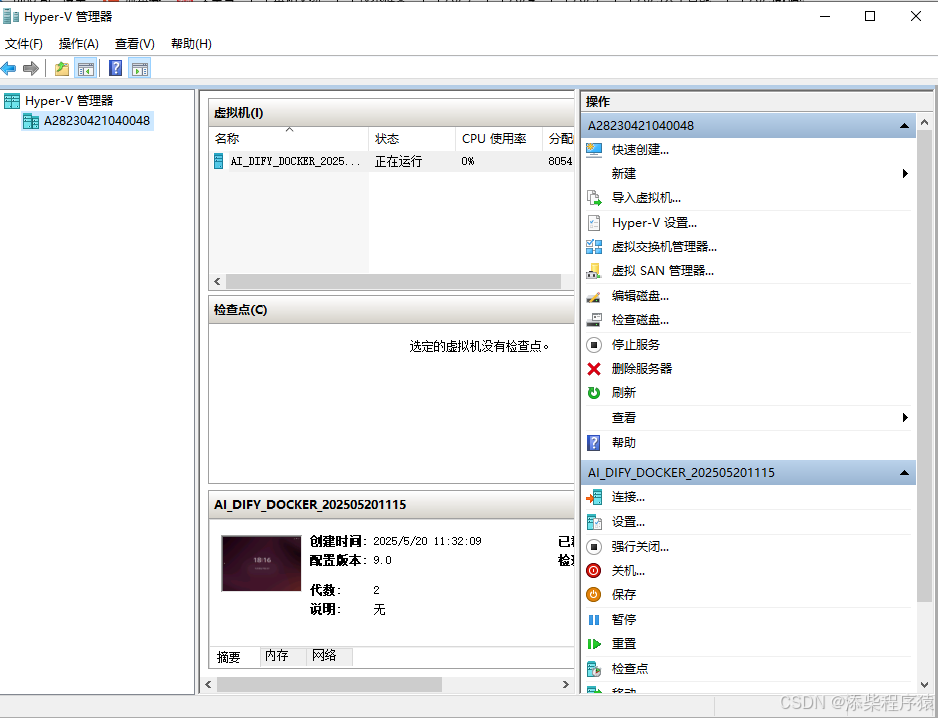Click the virtual machine list horizontal scrollbar

point(393,281)
